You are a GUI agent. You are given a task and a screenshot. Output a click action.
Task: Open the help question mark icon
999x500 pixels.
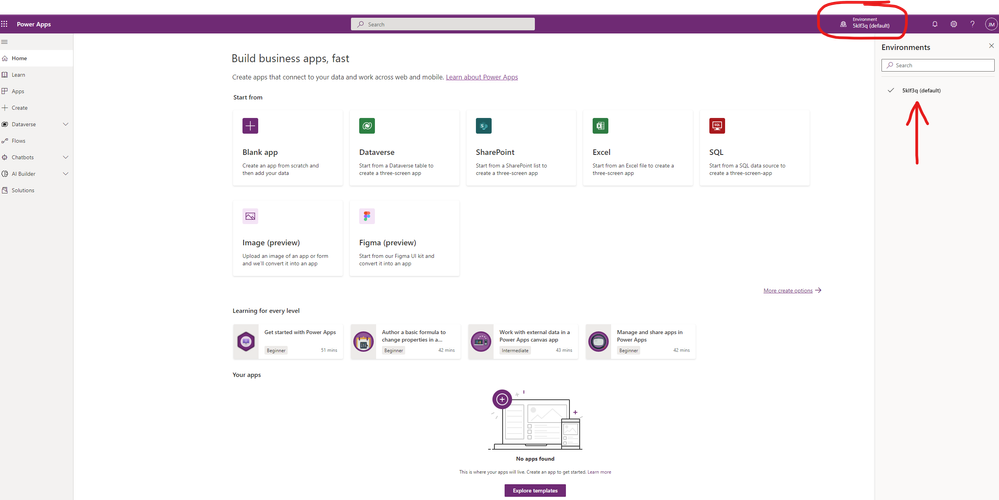[x=972, y=24]
